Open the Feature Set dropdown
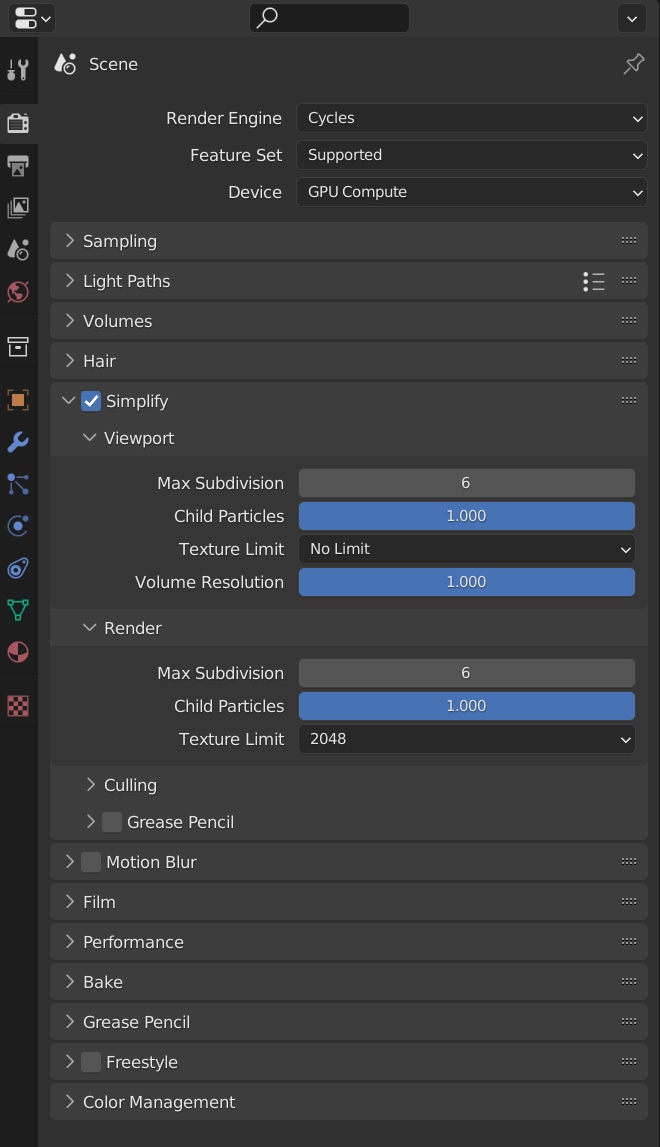Image resolution: width=660 pixels, height=1147 pixels. point(471,155)
